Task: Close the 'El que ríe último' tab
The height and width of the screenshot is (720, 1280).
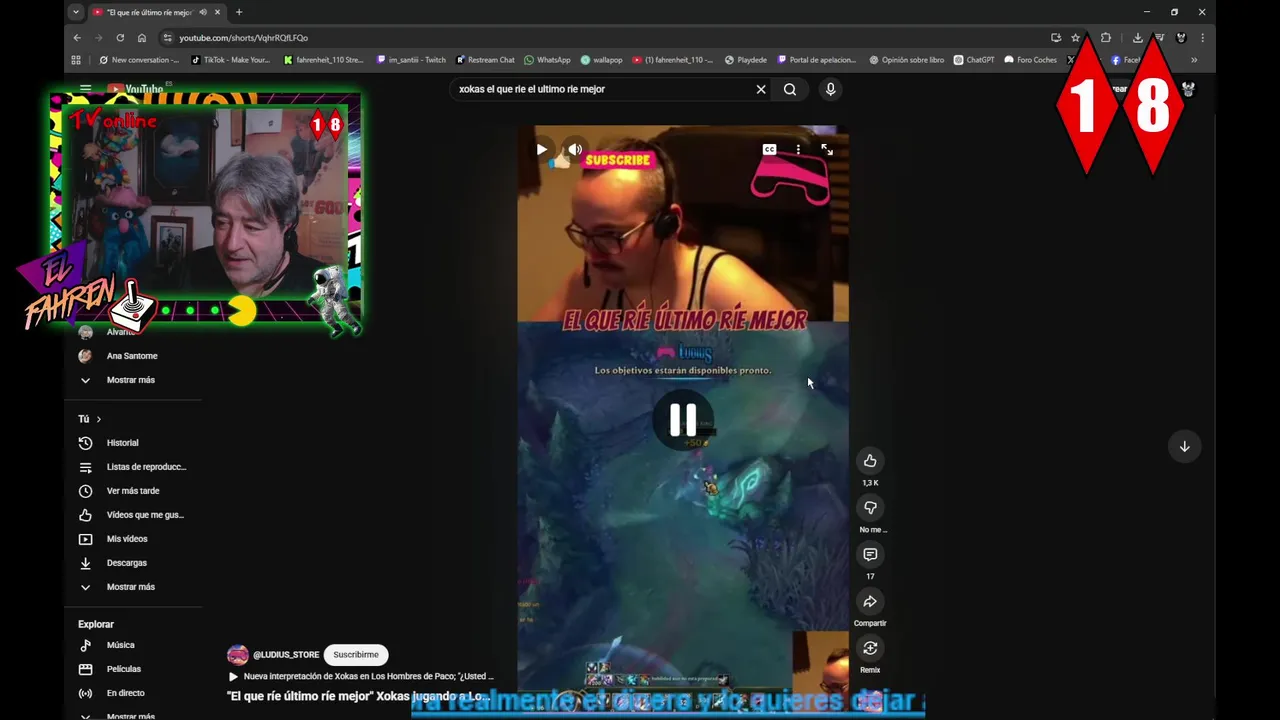Action: pyautogui.click(x=217, y=12)
